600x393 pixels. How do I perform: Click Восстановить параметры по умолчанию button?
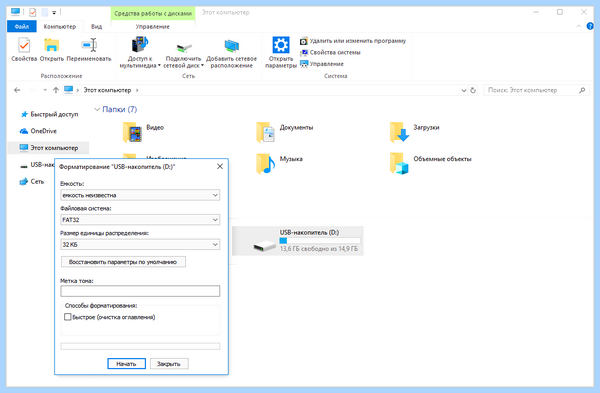(x=123, y=262)
